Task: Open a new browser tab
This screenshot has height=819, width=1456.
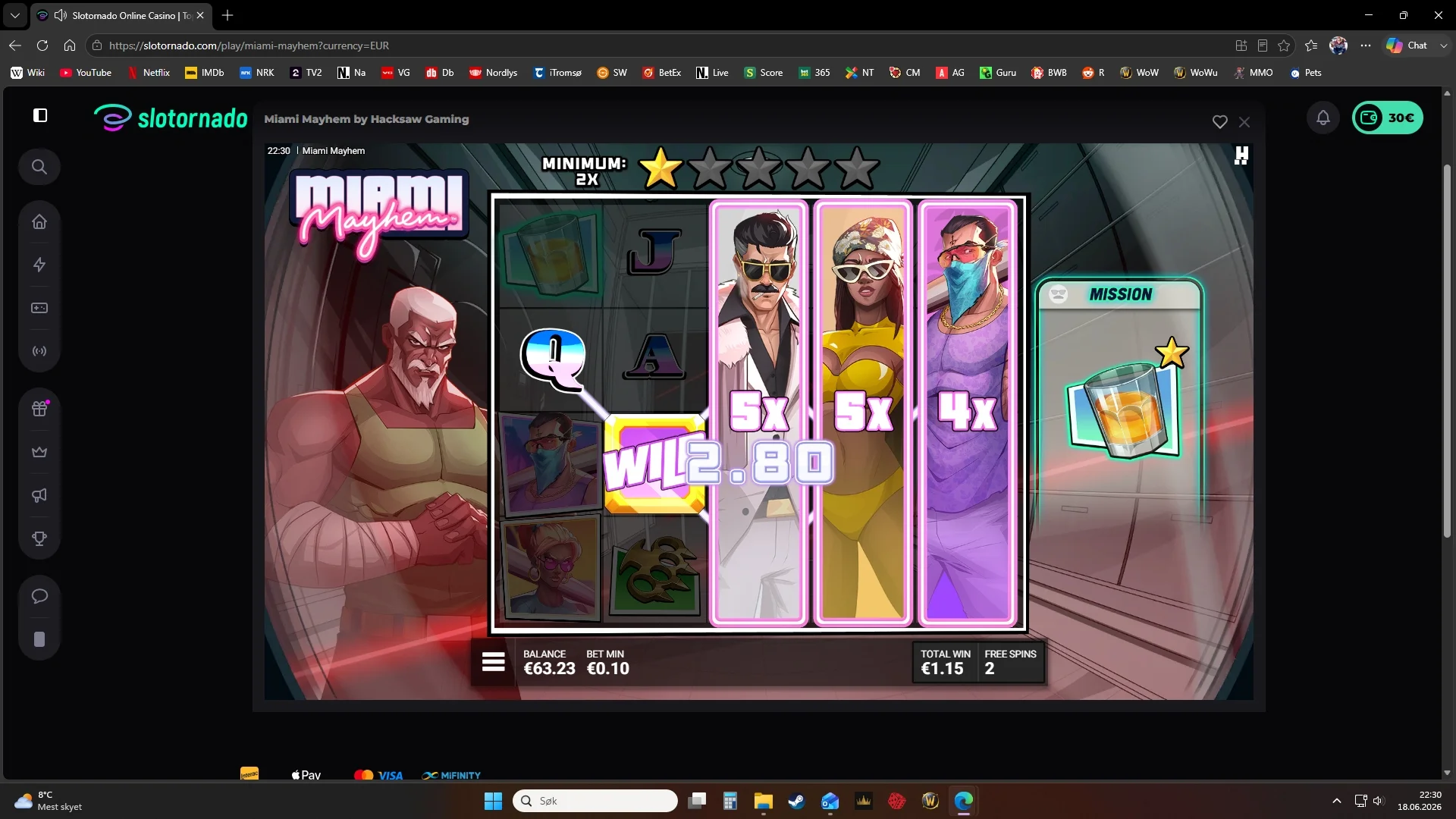Action: click(227, 15)
